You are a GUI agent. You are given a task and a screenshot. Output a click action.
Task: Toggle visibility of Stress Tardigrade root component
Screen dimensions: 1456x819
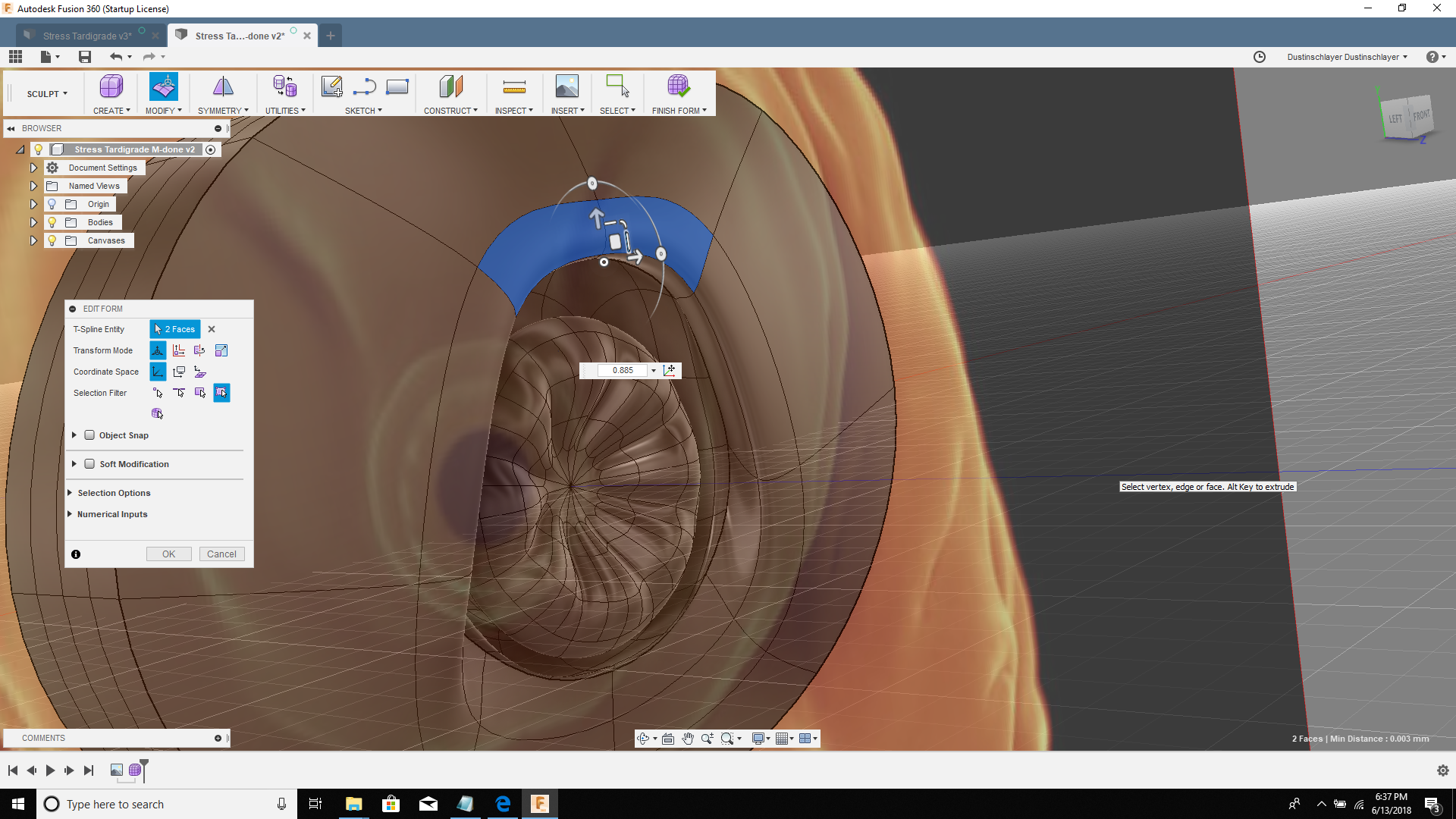(x=39, y=149)
